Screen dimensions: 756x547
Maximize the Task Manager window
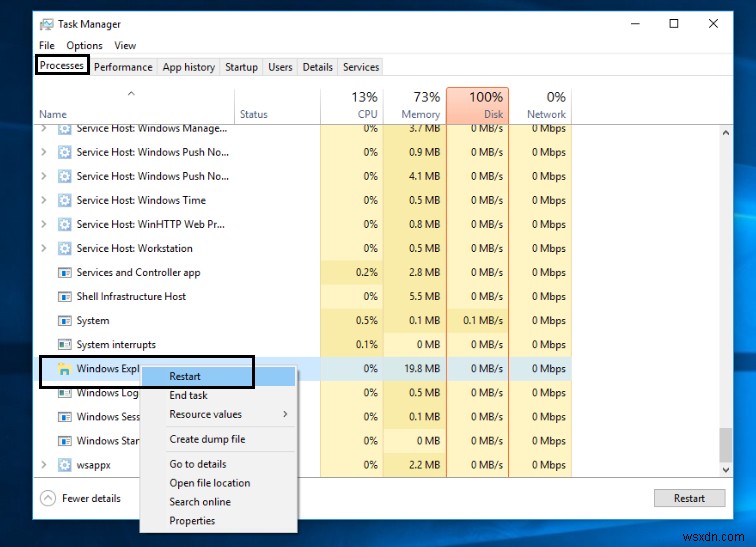[x=674, y=24]
